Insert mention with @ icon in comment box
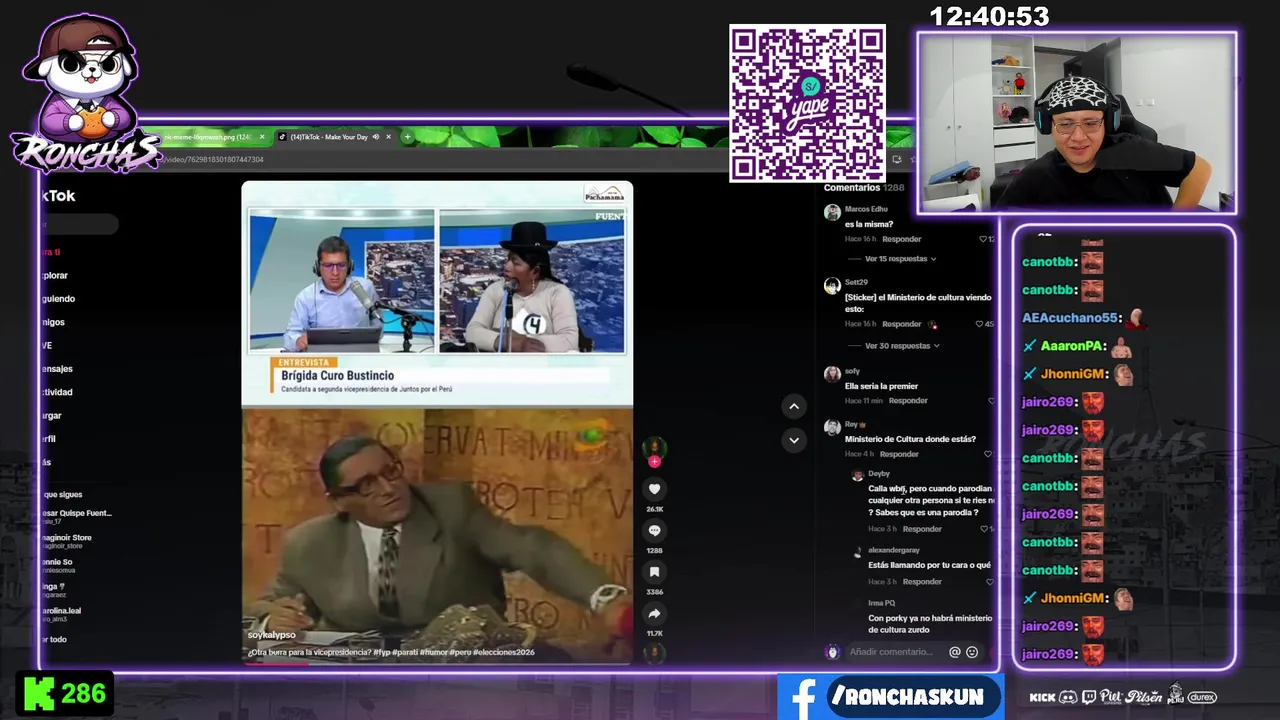The width and height of the screenshot is (1280, 720). [955, 652]
